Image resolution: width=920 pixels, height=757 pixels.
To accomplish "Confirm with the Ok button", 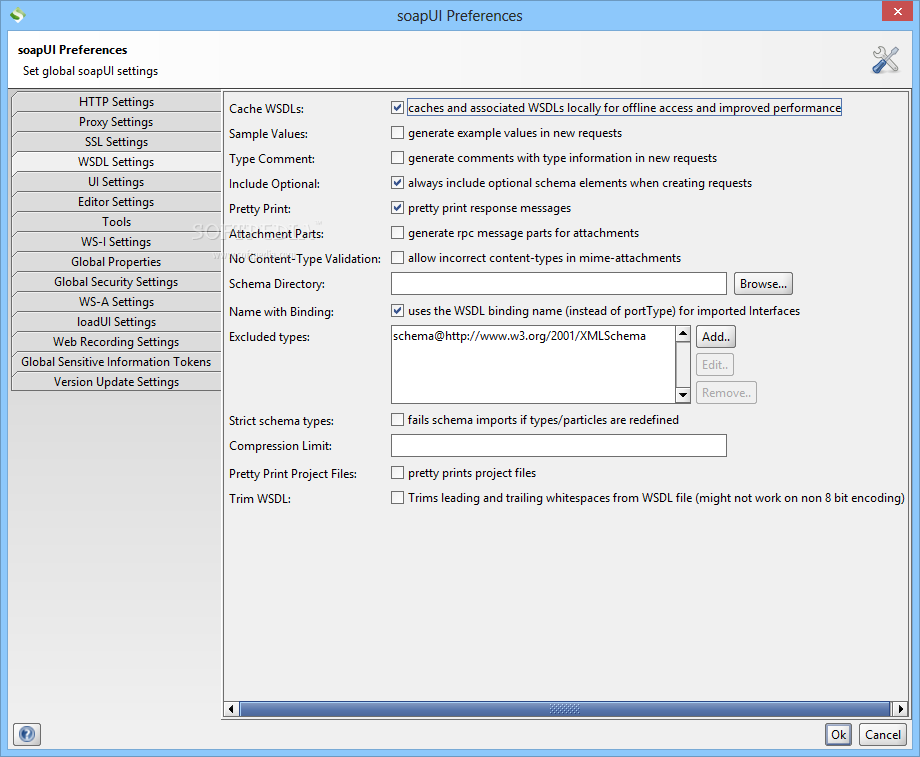I will tap(838, 734).
